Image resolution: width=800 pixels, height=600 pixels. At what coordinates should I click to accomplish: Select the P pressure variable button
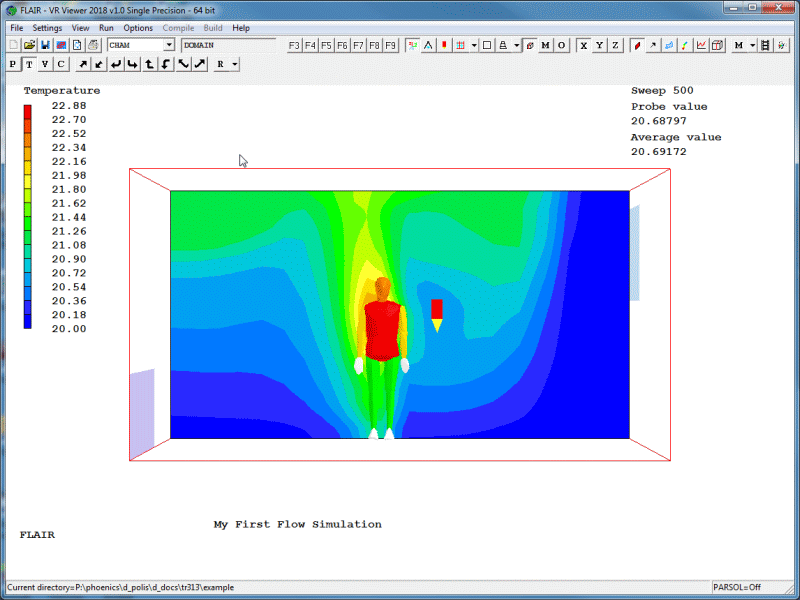coord(13,64)
